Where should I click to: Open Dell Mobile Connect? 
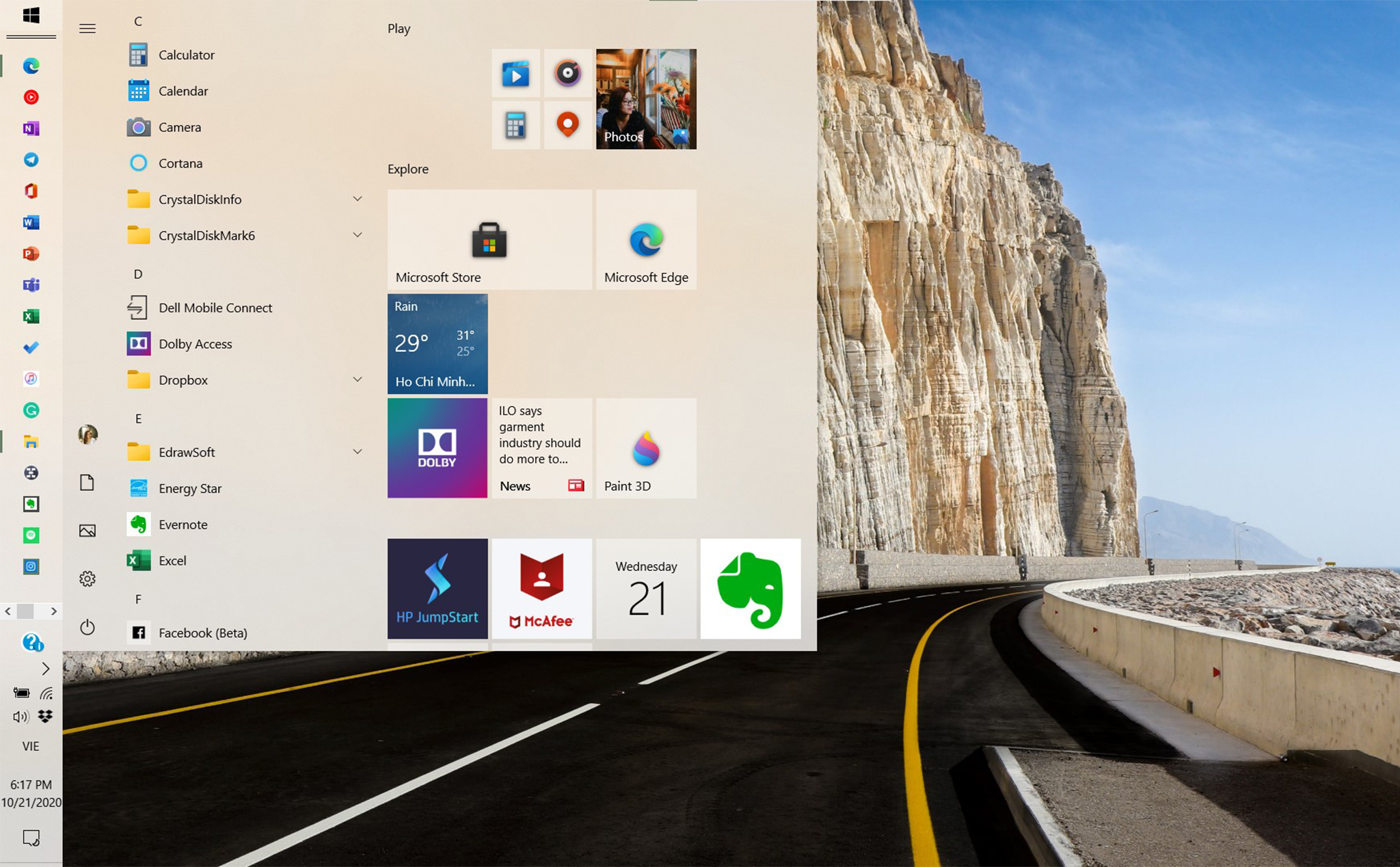(x=246, y=308)
